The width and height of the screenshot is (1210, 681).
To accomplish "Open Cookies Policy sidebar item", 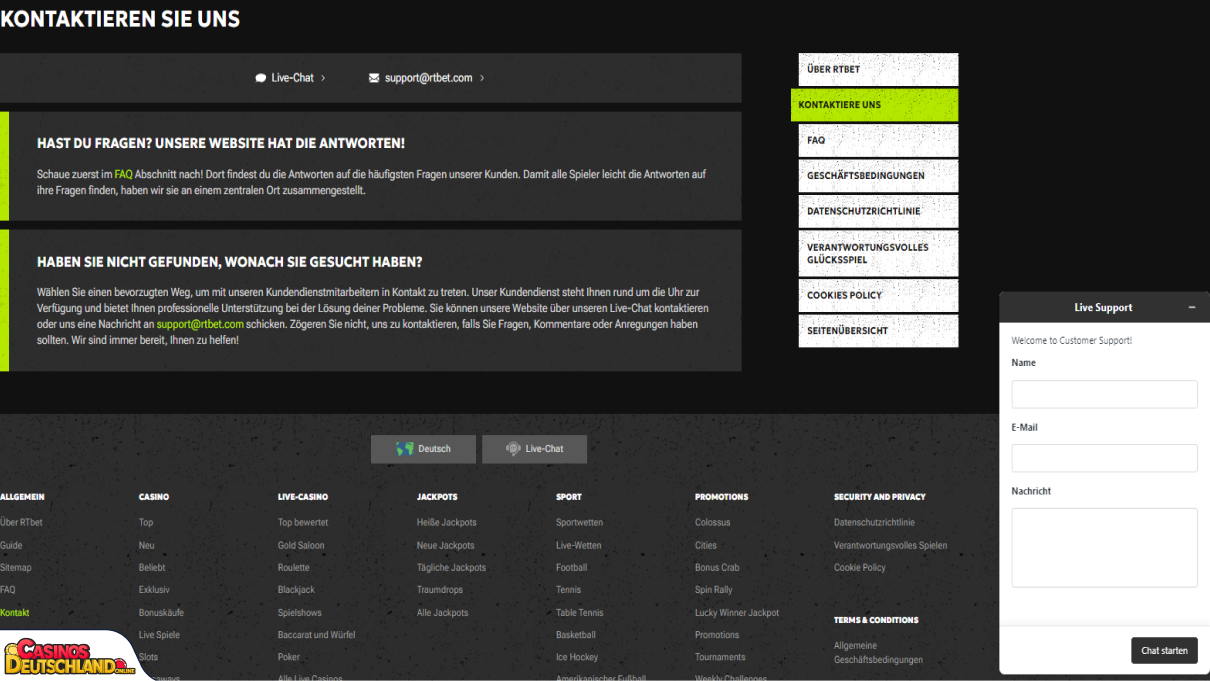I will [878, 295].
